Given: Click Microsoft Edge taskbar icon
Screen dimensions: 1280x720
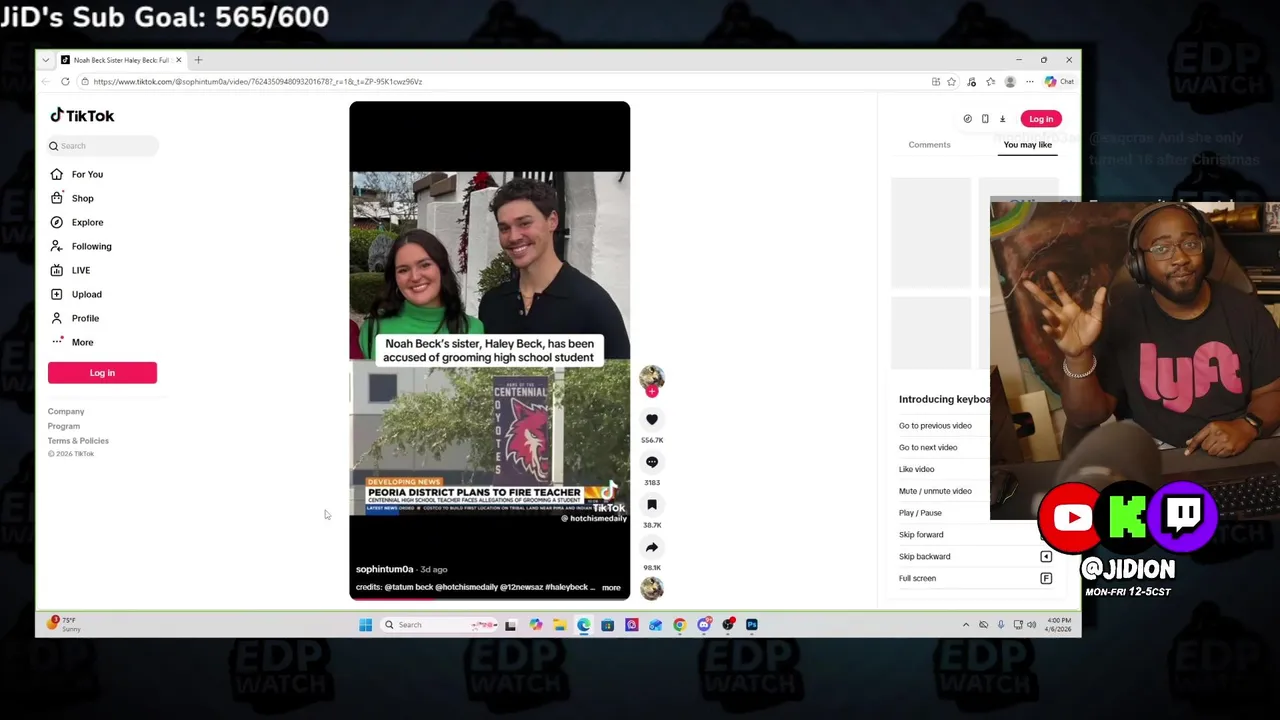Looking at the screenshot, I should tap(583, 625).
